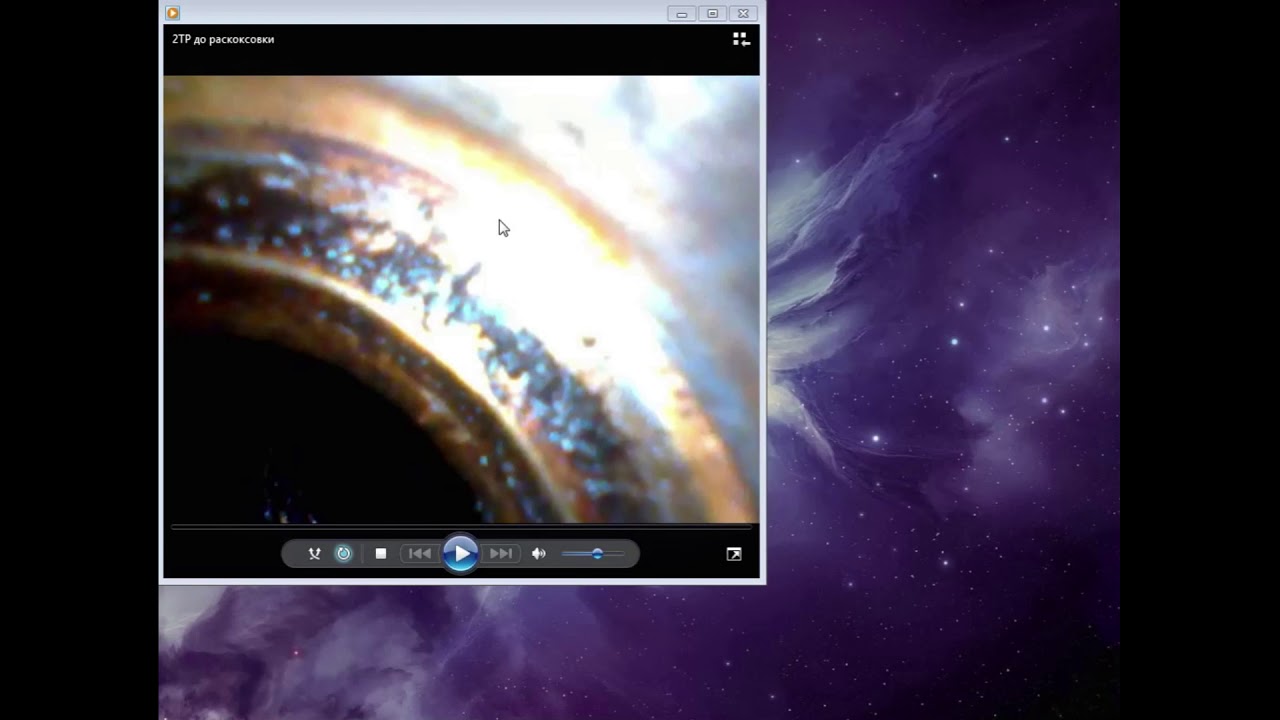Mute the sound with the speaker icon
This screenshot has height=720, width=1280.
tap(539, 553)
